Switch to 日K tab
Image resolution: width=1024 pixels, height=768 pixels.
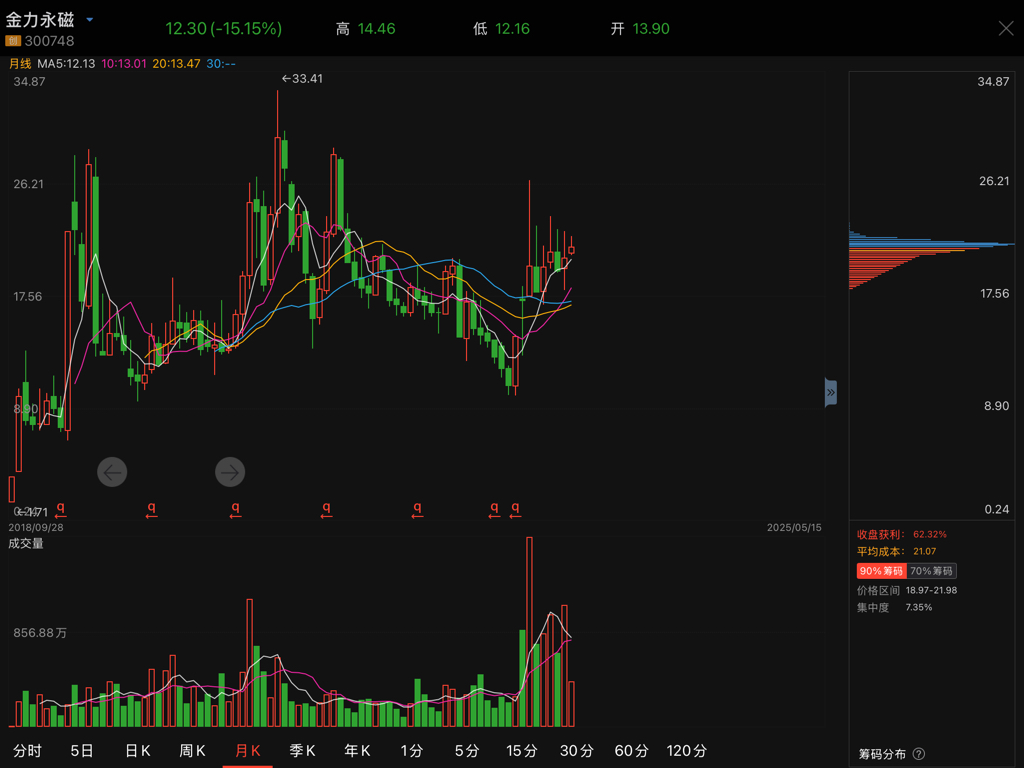point(137,751)
